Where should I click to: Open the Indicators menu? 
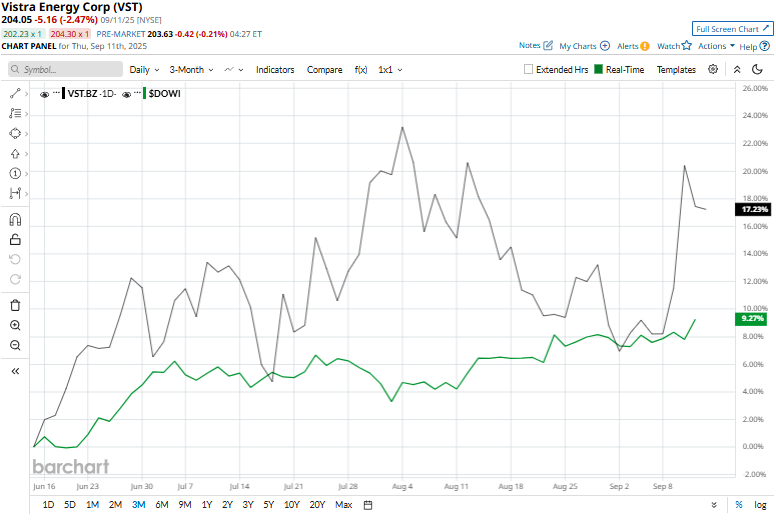(275, 70)
